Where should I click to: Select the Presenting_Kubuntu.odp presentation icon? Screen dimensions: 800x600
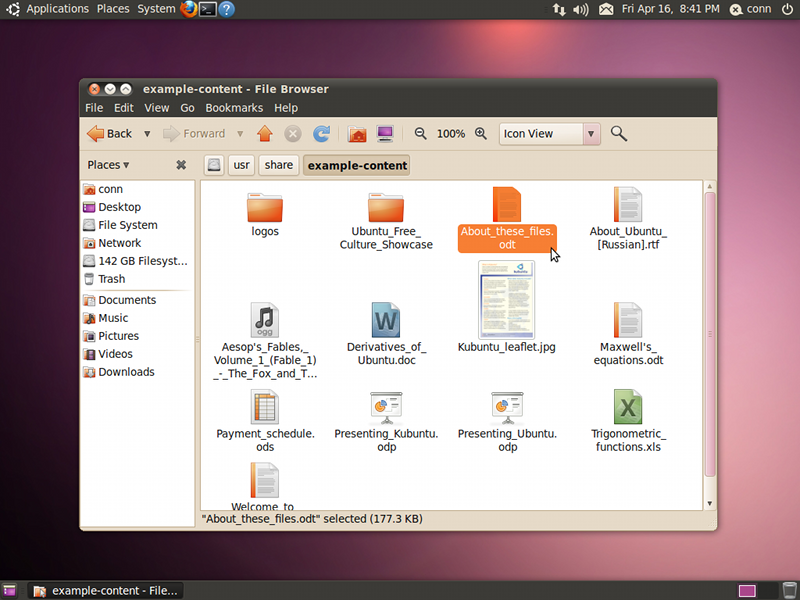pyautogui.click(x=386, y=408)
